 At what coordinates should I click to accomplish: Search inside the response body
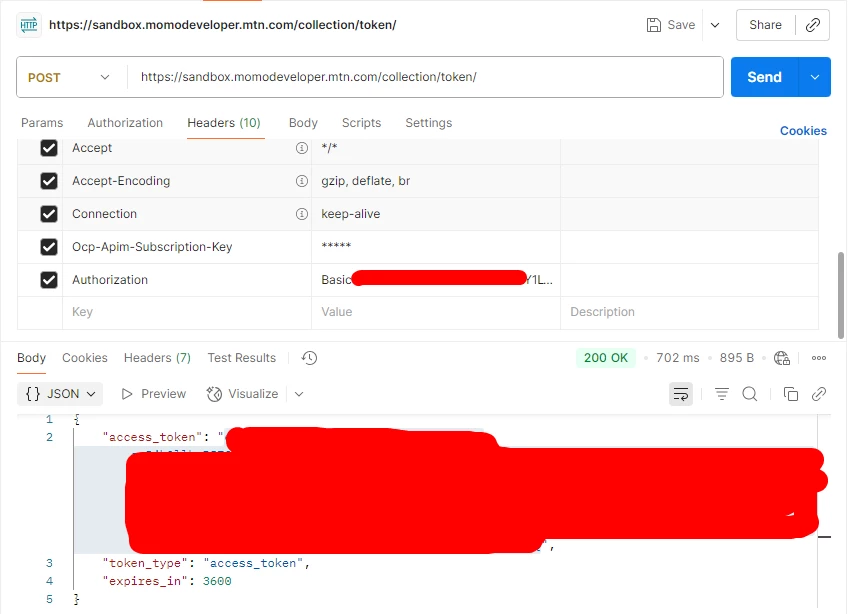750,394
